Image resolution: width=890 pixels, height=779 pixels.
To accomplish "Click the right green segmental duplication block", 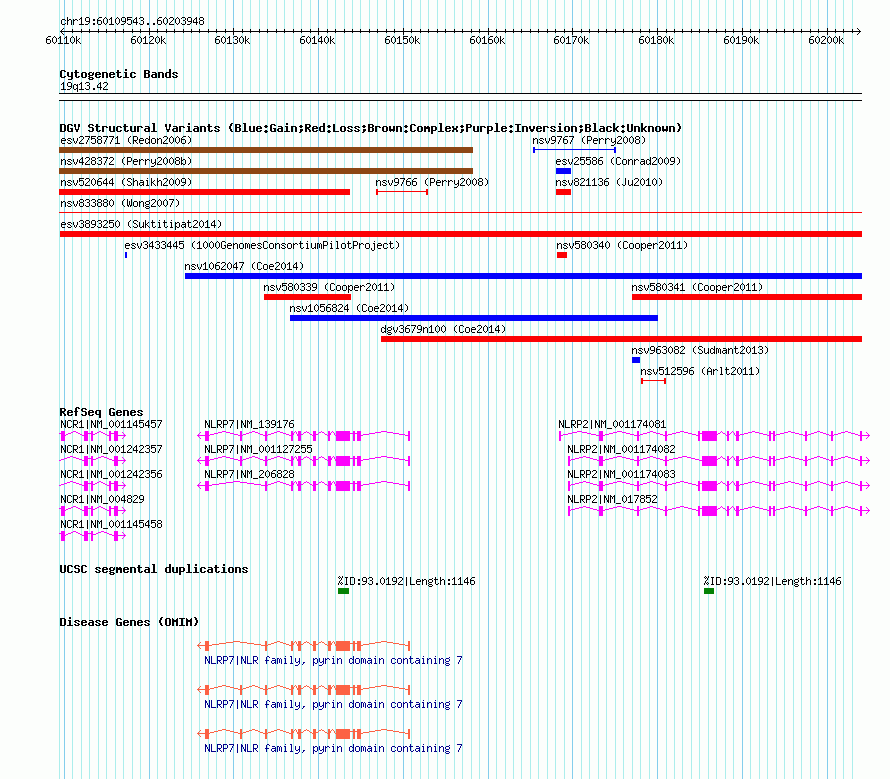I will (x=709, y=591).
